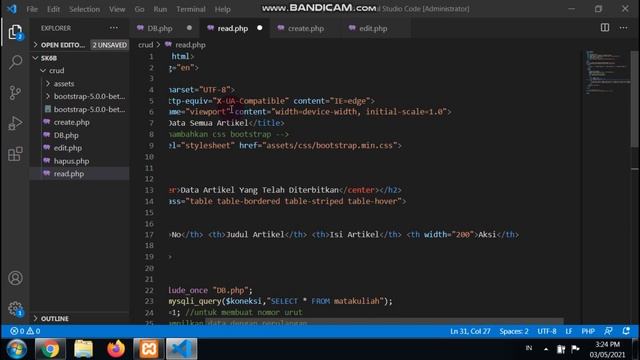Open the Selection menu
Screen dimensions: 640x360
click(x=84, y=9)
